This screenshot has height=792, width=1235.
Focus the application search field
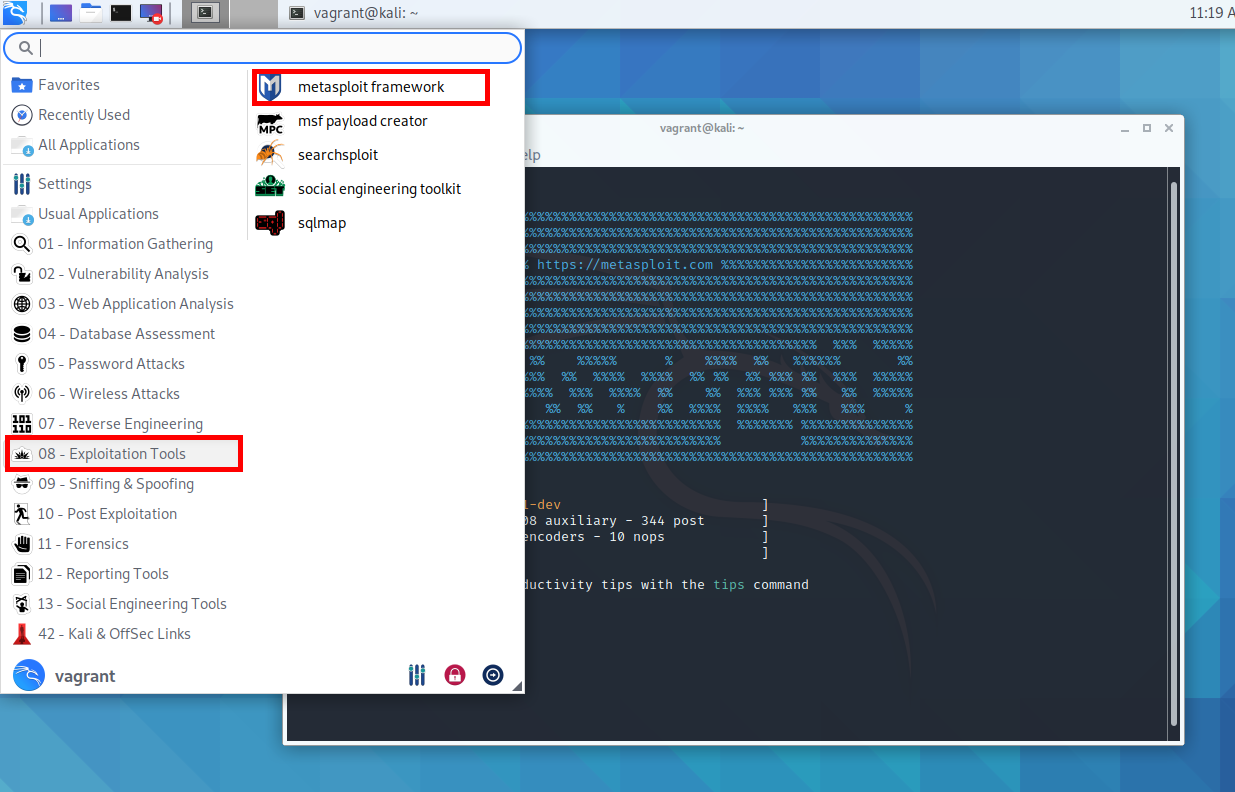[260, 47]
